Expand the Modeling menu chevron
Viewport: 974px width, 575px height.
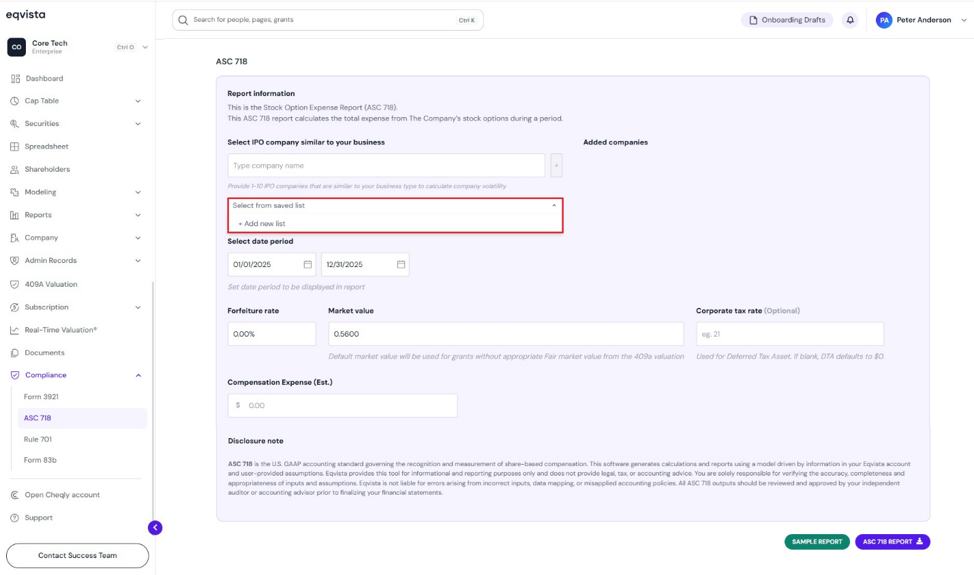click(x=138, y=192)
